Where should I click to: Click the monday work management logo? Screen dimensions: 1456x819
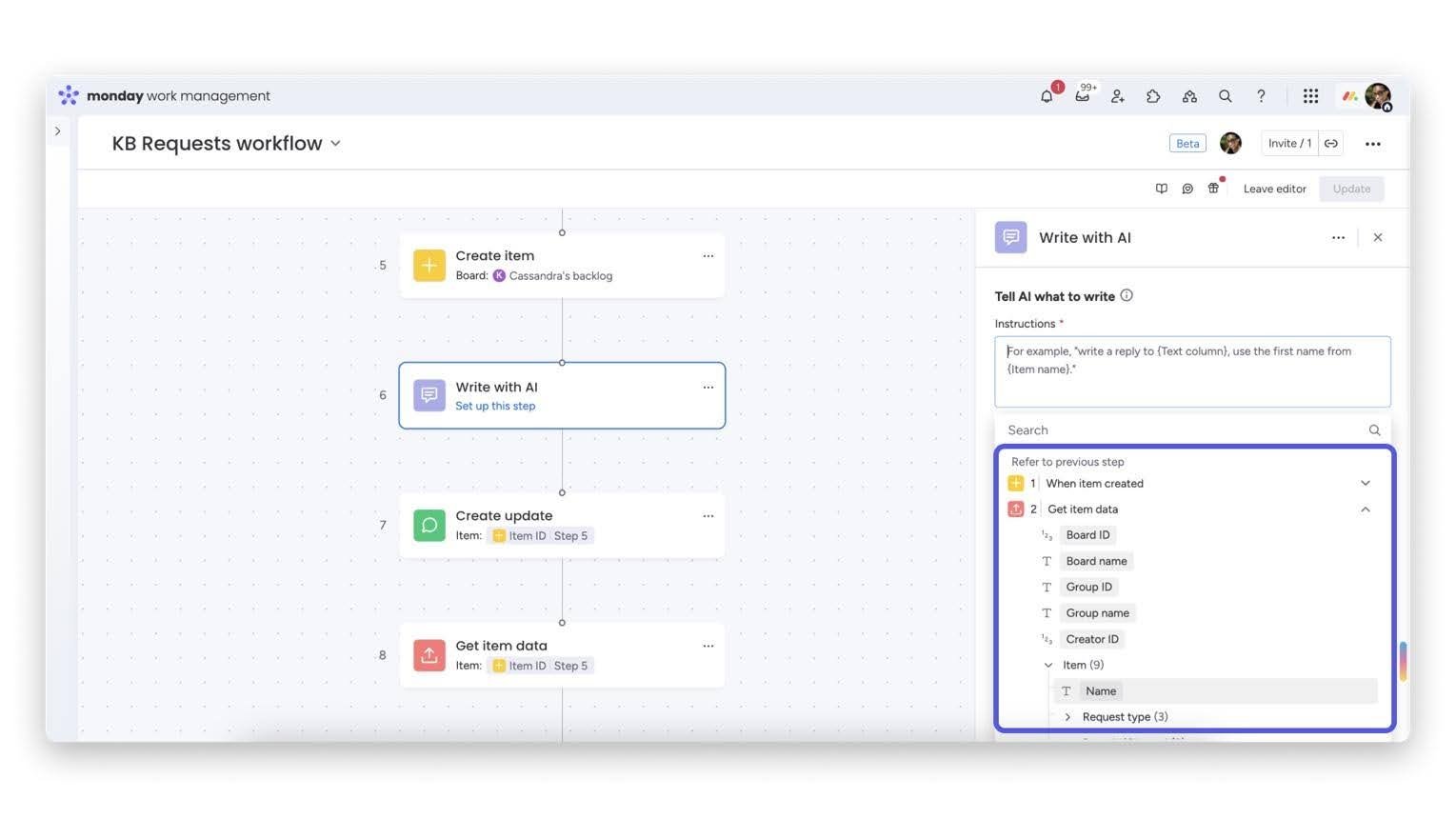tap(164, 96)
